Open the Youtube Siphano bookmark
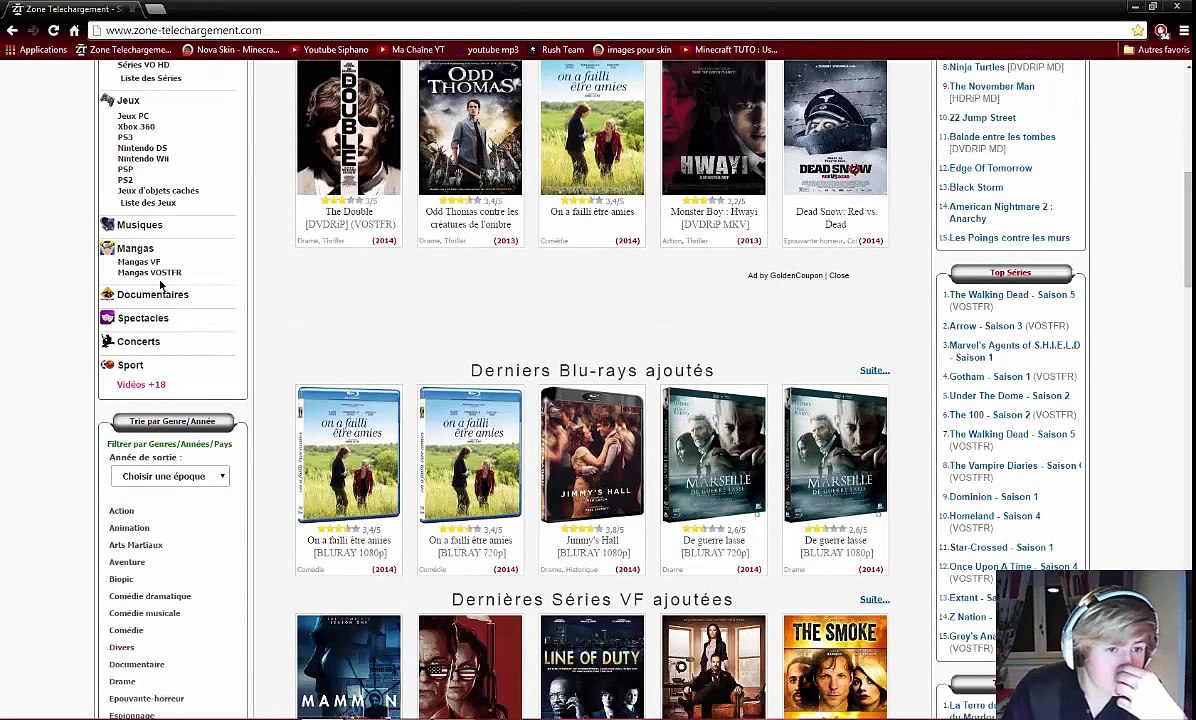 [329, 50]
